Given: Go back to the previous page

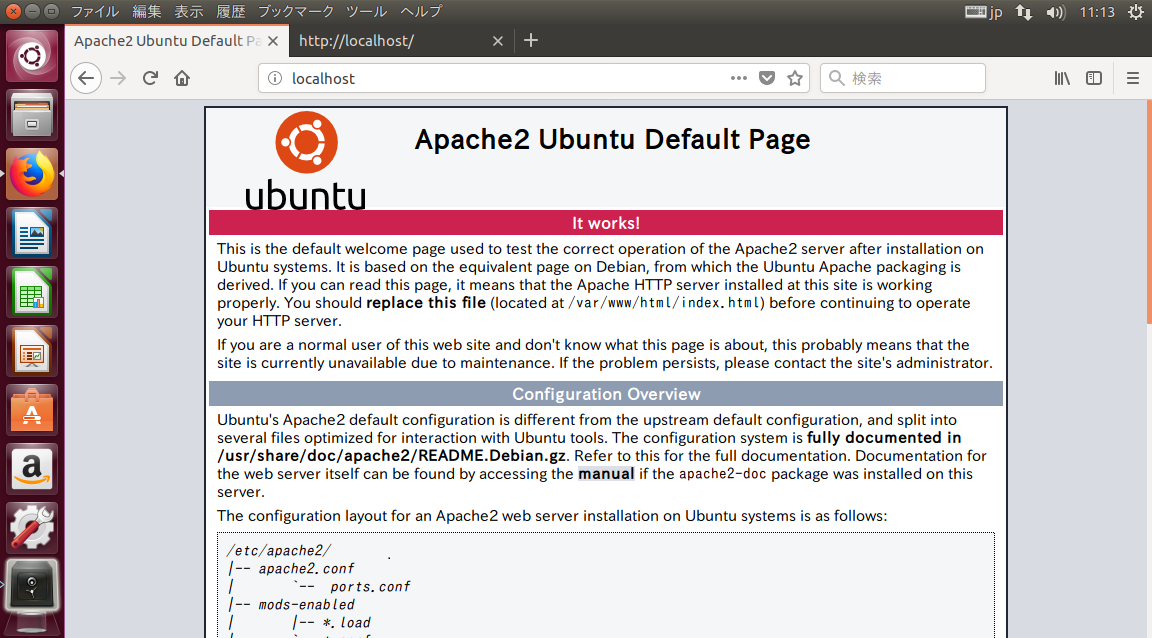Looking at the screenshot, I should click(x=86, y=78).
